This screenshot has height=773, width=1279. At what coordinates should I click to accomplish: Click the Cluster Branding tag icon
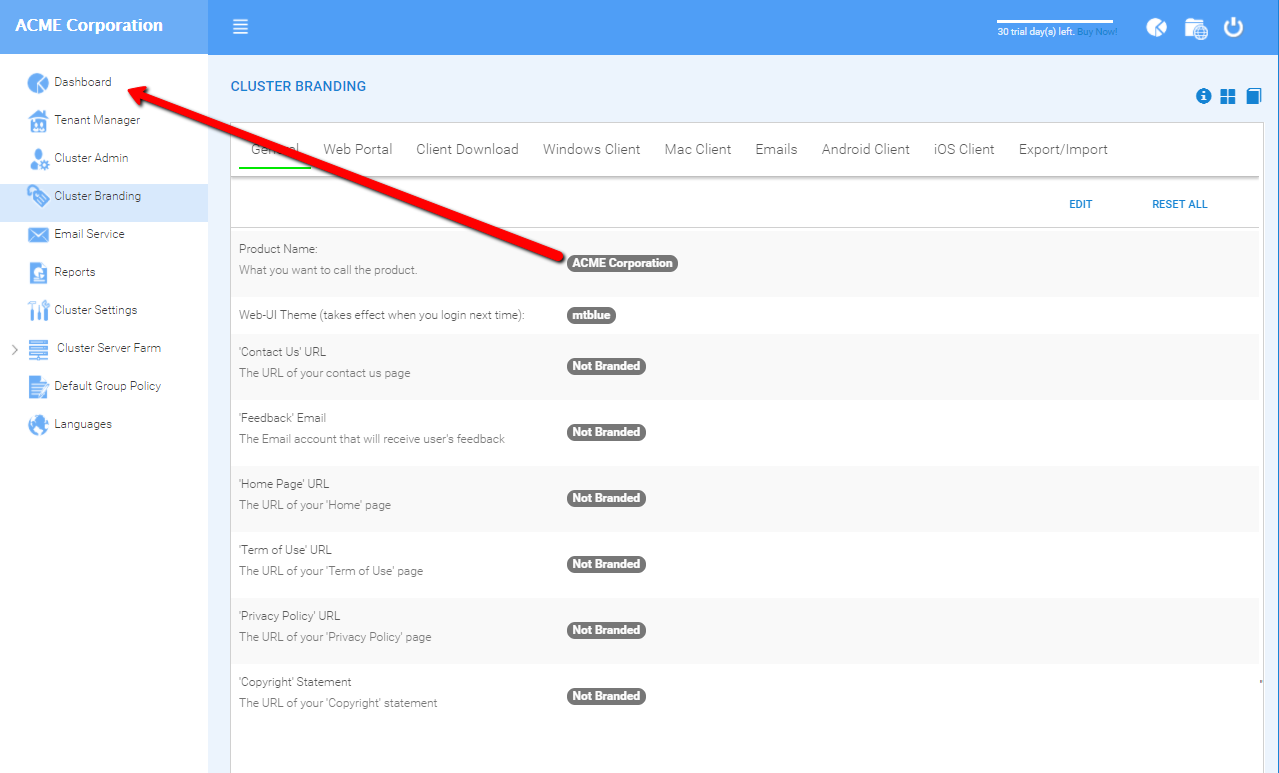38,197
